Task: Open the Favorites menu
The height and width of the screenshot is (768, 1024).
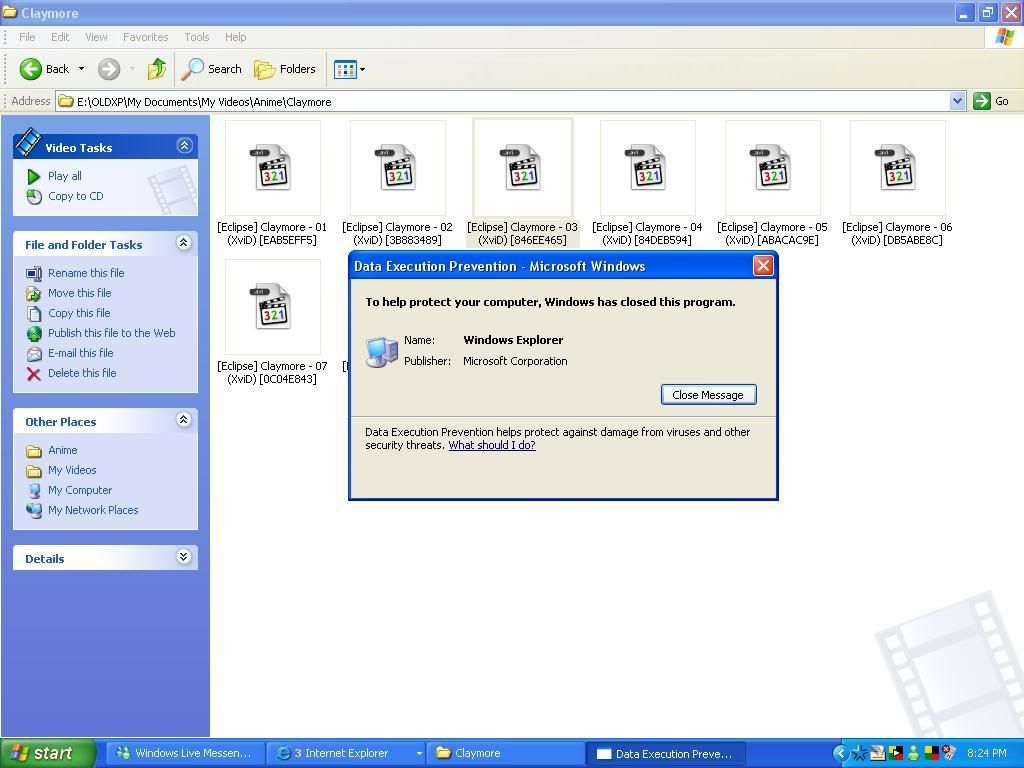Action: coord(145,37)
